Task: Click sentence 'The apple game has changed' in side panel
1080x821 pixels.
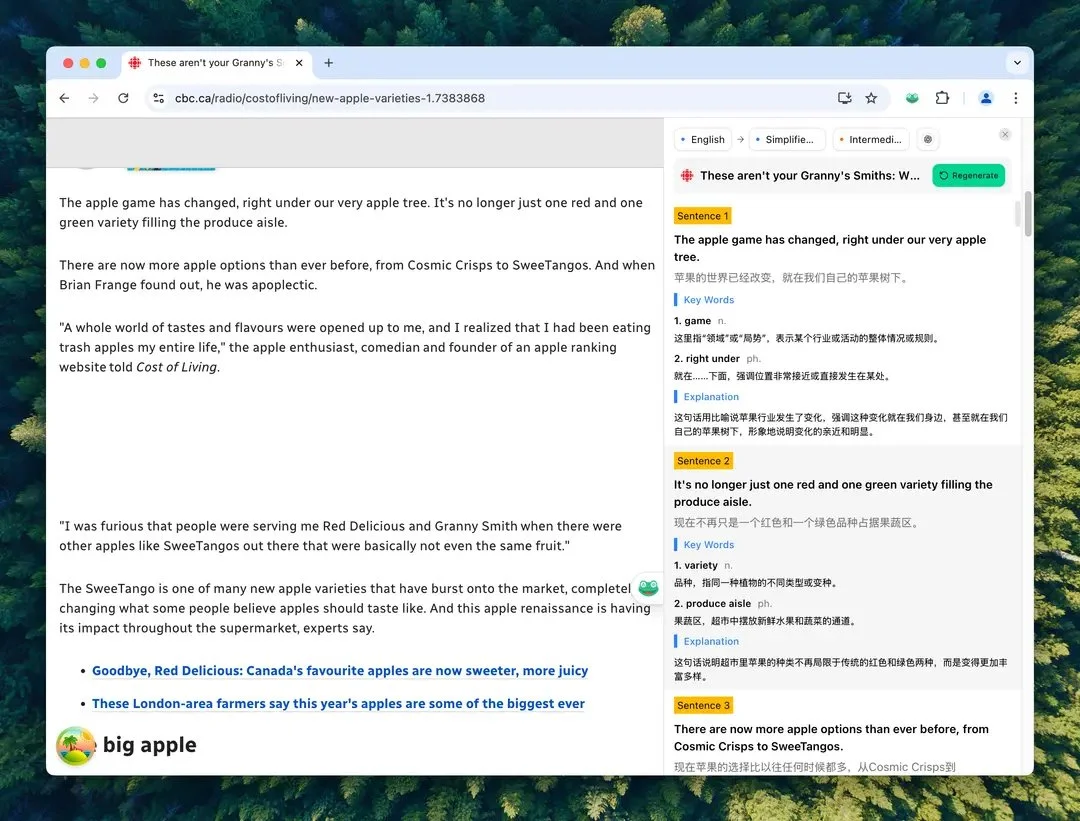Action: [830, 248]
